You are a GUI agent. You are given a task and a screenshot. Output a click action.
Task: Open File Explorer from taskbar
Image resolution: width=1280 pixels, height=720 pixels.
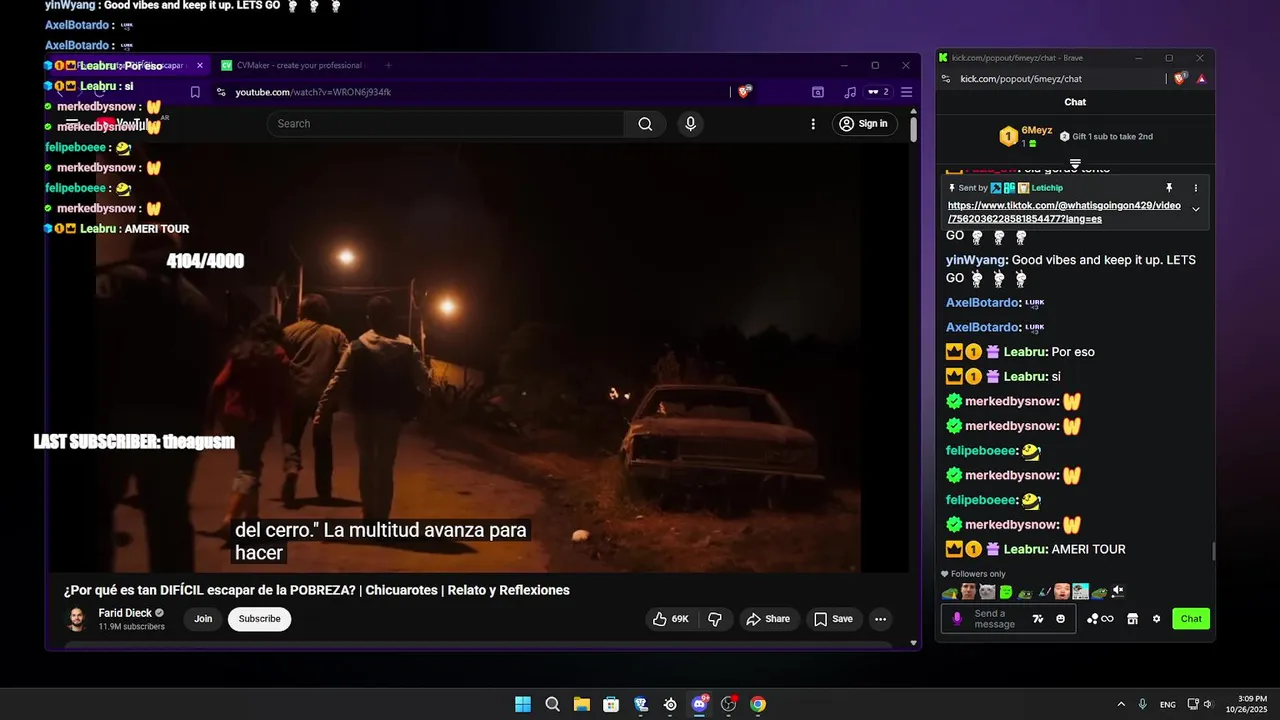[x=581, y=704]
